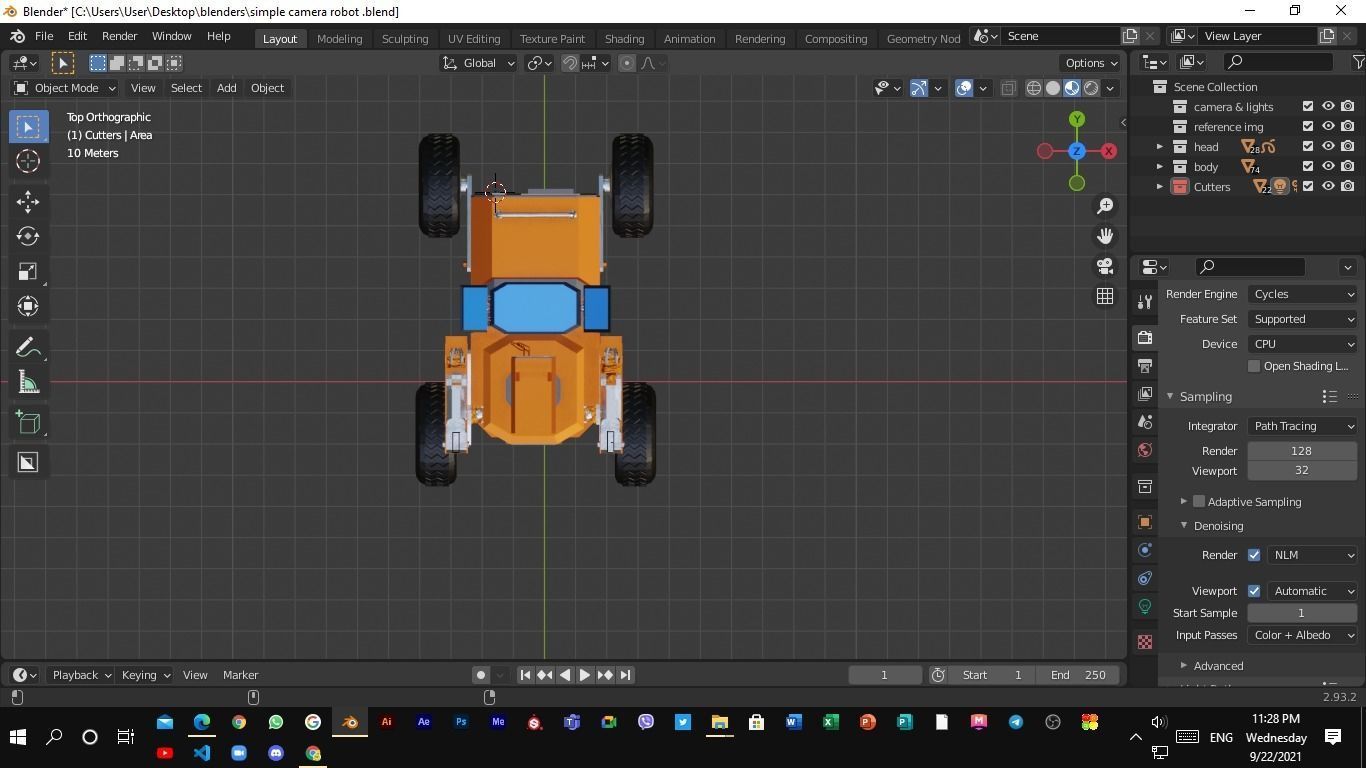
Task: Click the outliner filter funnel icon
Action: (x=1358, y=62)
